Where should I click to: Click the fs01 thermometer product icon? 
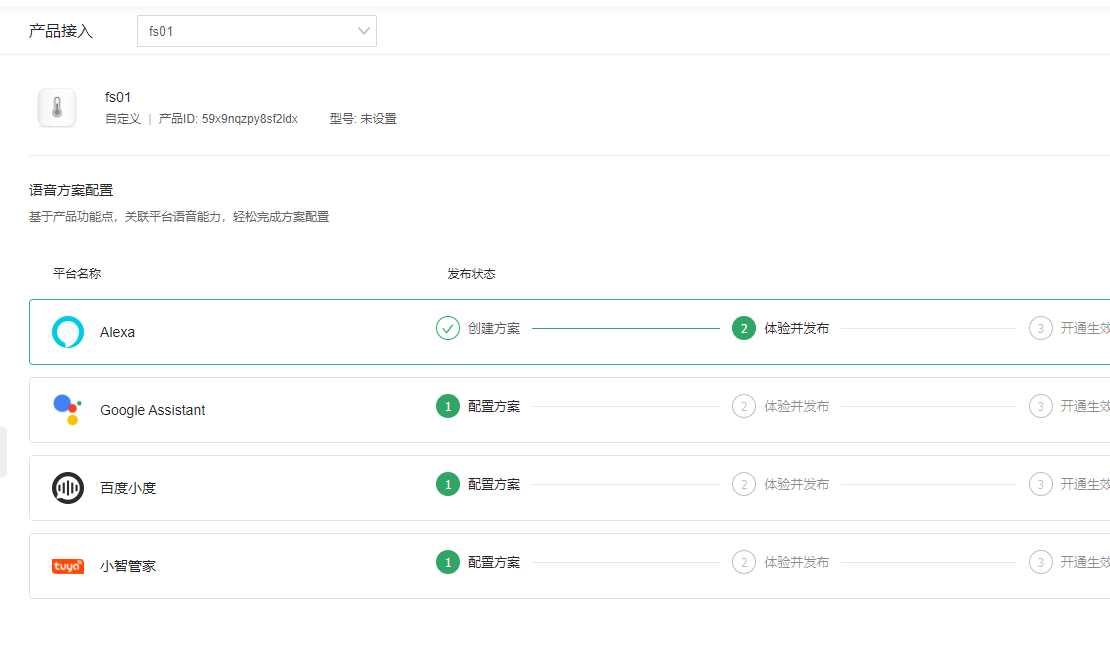[x=57, y=108]
